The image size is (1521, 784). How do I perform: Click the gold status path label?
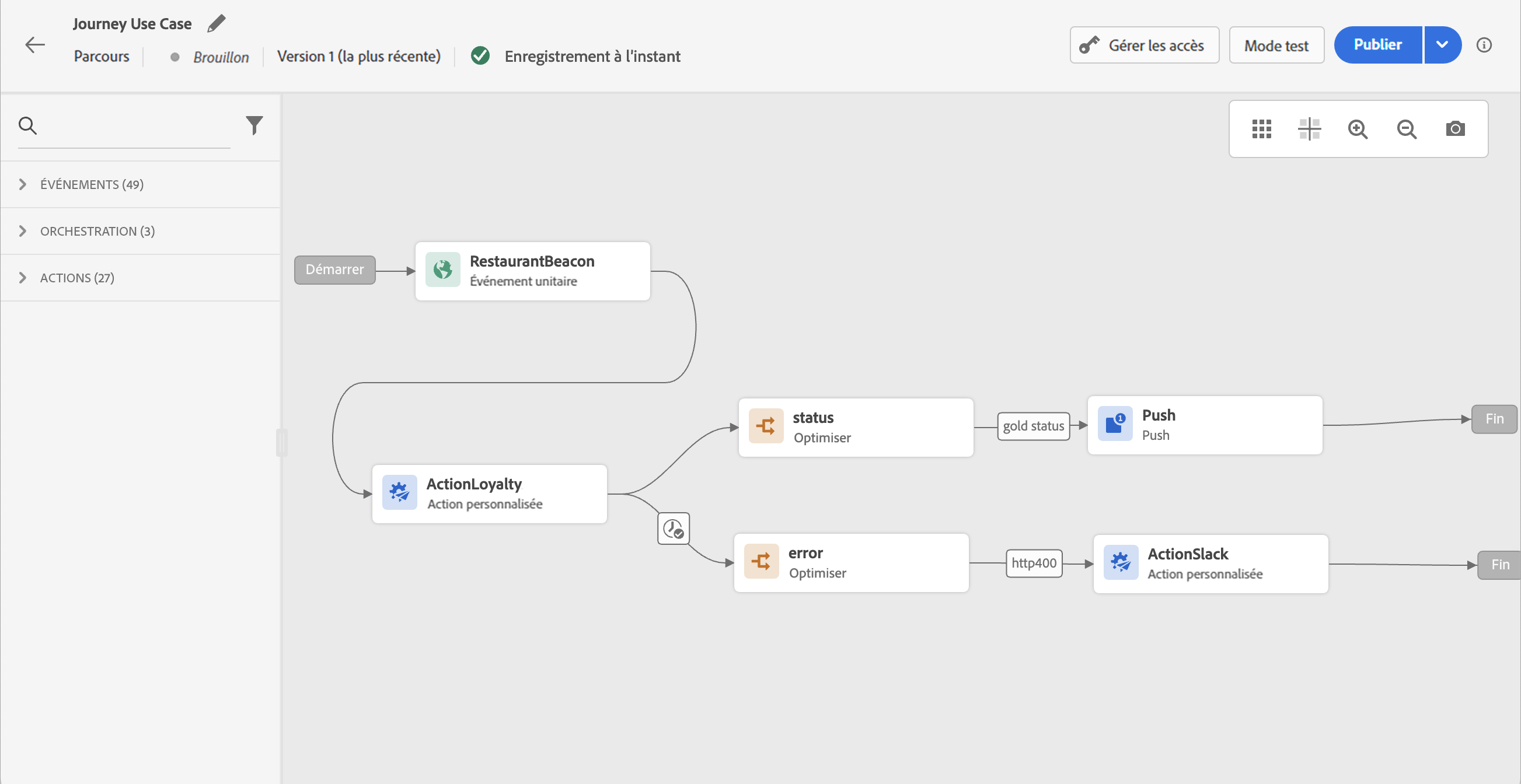click(x=1032, y=426)
